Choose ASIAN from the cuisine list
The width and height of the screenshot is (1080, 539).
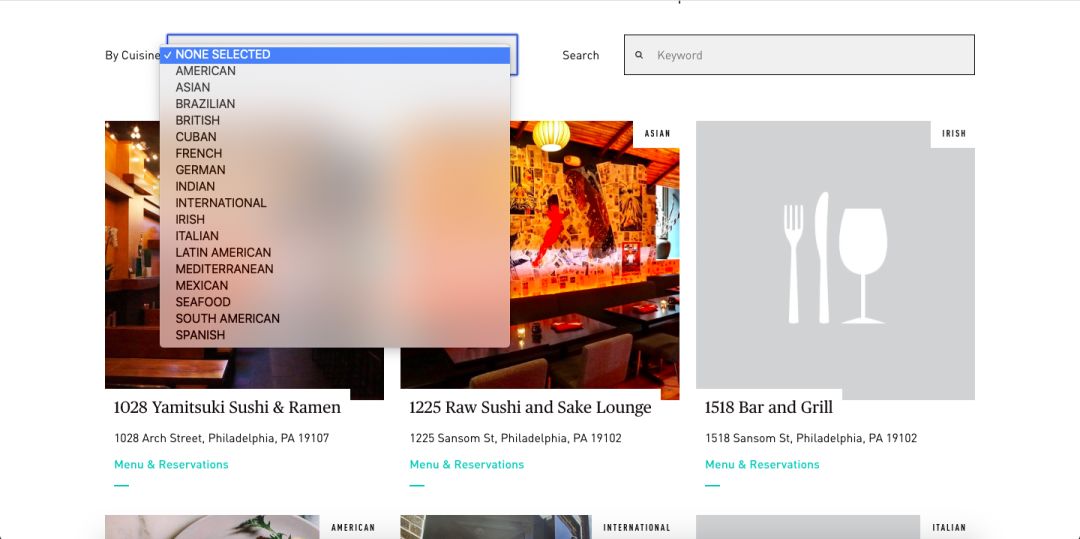pos(335,87)
